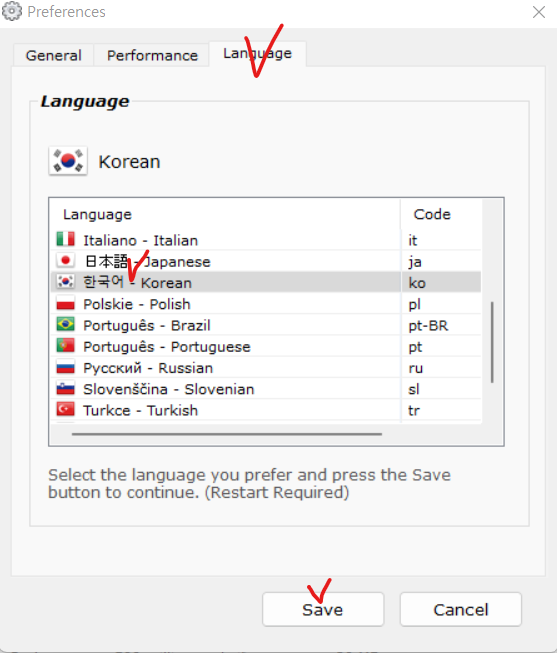Viewport: 557px width, 653px height.
Task: Click the horizontal scrollbar of language list
Action: [x=227, y=434]
